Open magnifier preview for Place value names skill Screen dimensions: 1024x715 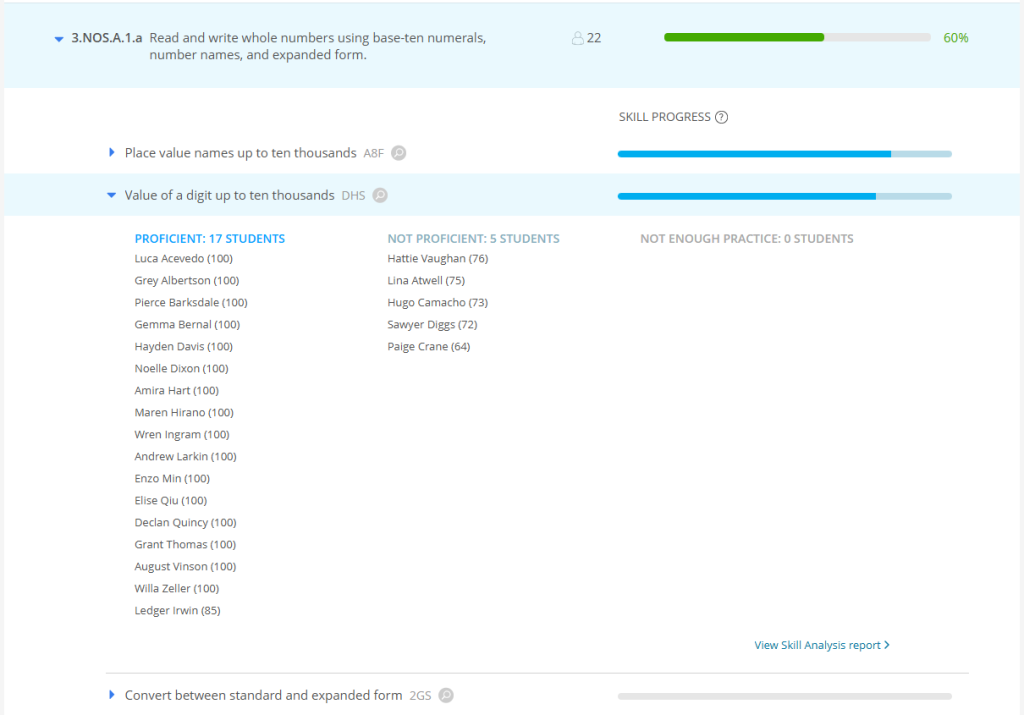398,153
